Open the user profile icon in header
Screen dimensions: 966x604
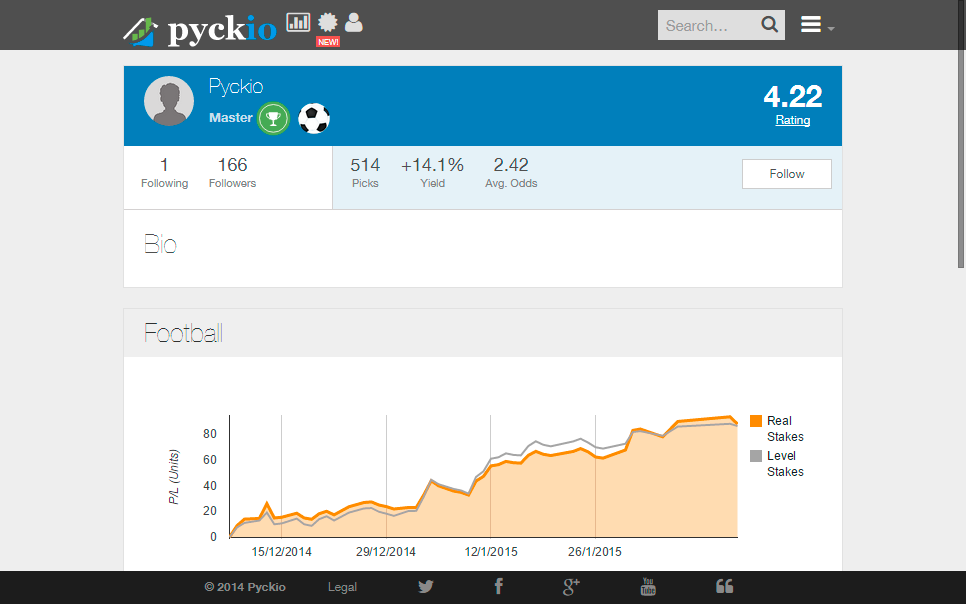(x=354, y=22)
